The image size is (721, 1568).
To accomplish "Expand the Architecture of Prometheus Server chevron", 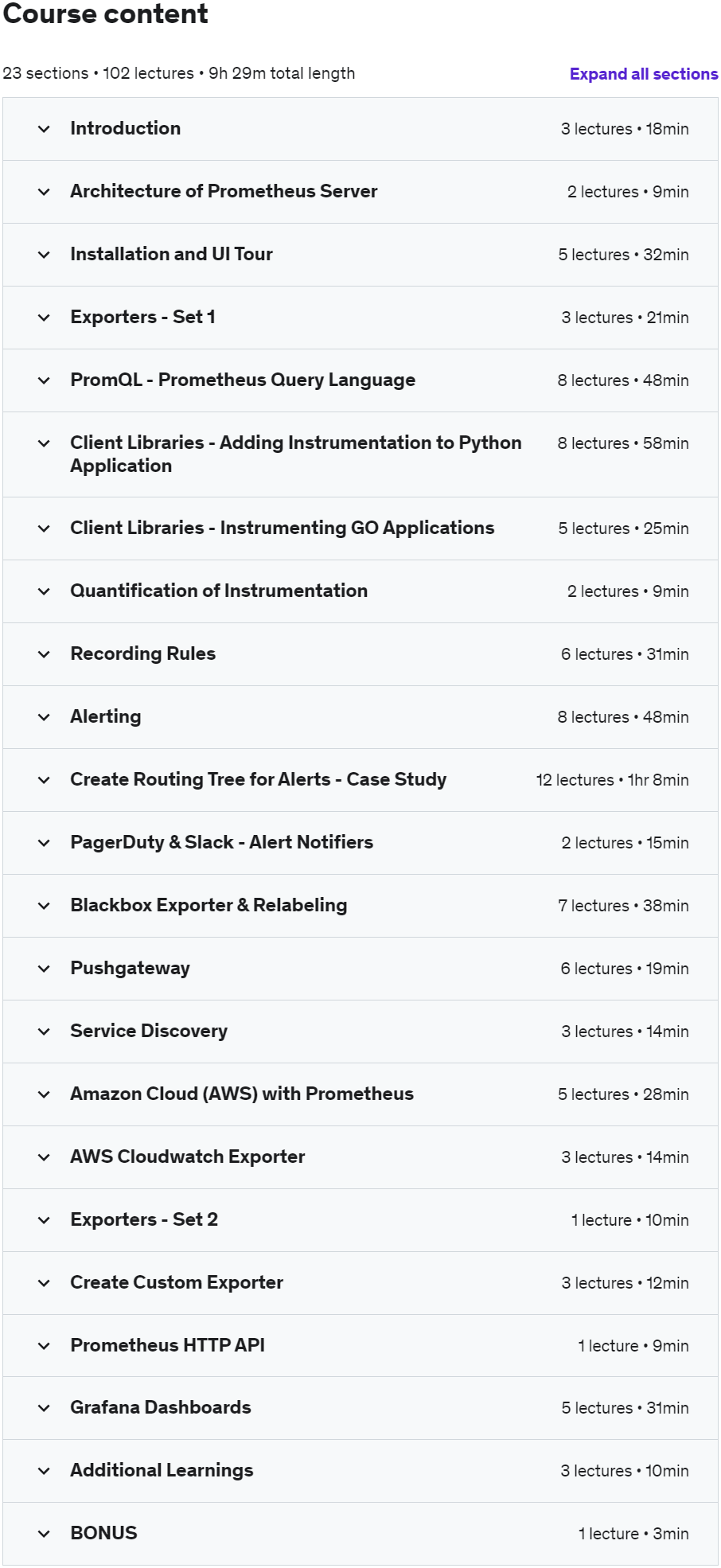I will click(44, 192).
